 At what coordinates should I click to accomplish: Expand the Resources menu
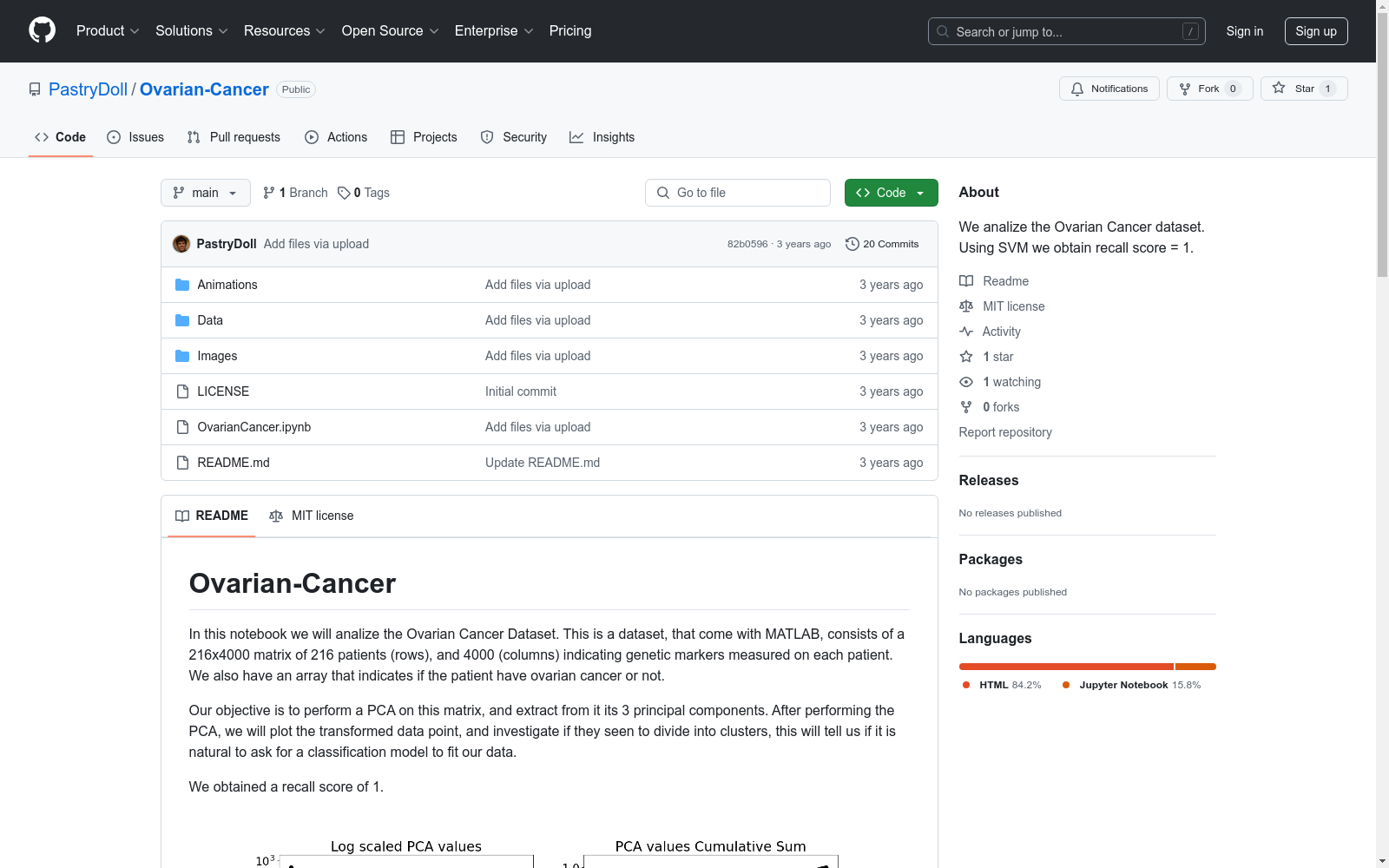coord(285,30)
